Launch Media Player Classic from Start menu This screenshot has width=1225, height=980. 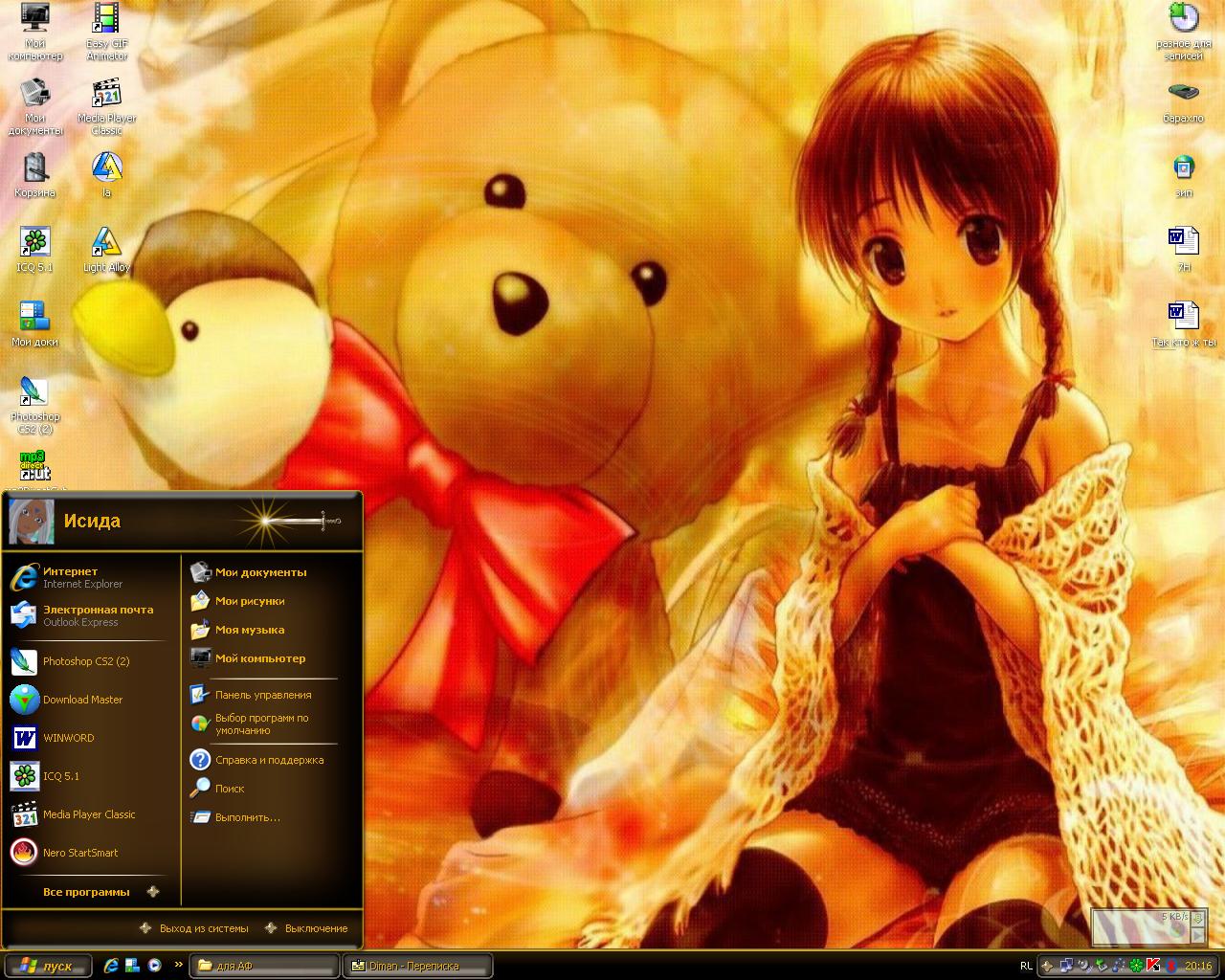coord(91,814)
